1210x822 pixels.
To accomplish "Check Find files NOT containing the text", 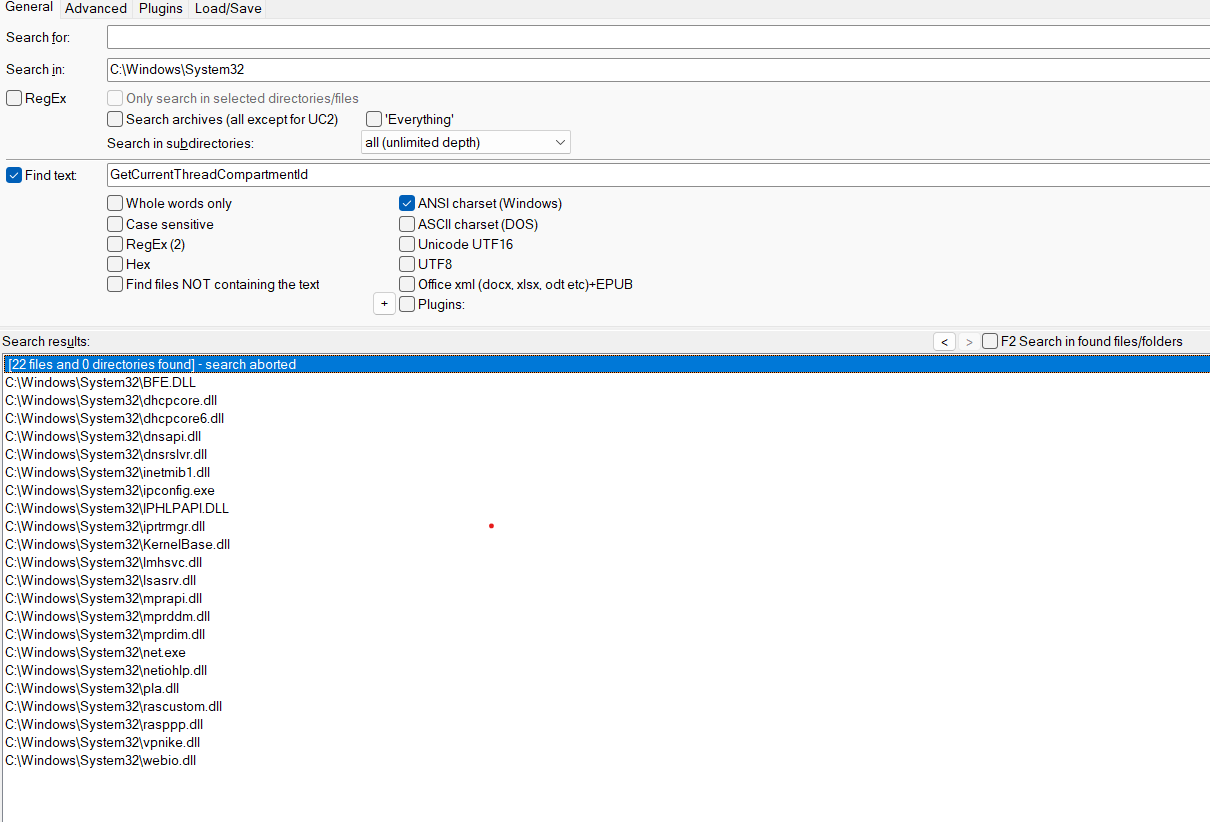I will (x=116, y=284).
